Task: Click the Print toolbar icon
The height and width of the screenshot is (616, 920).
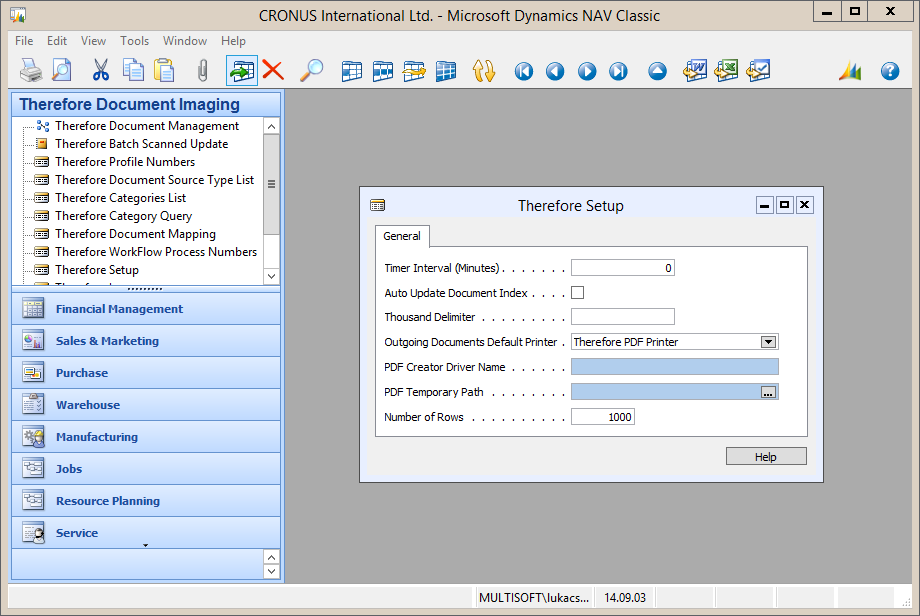Action: [31, 71]
